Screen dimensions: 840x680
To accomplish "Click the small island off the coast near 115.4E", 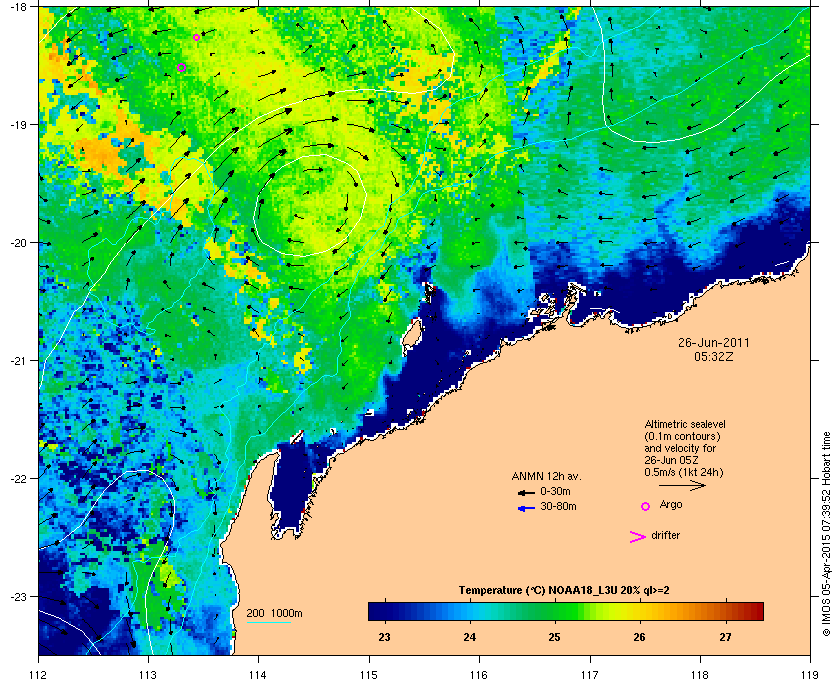I will point(411,339).
